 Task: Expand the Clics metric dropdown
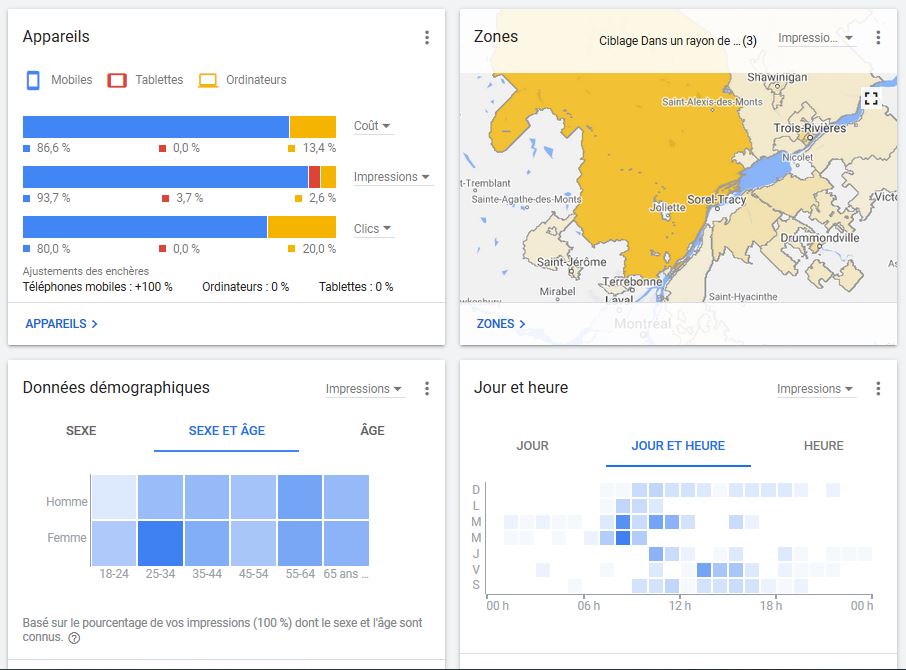[372, 229]
